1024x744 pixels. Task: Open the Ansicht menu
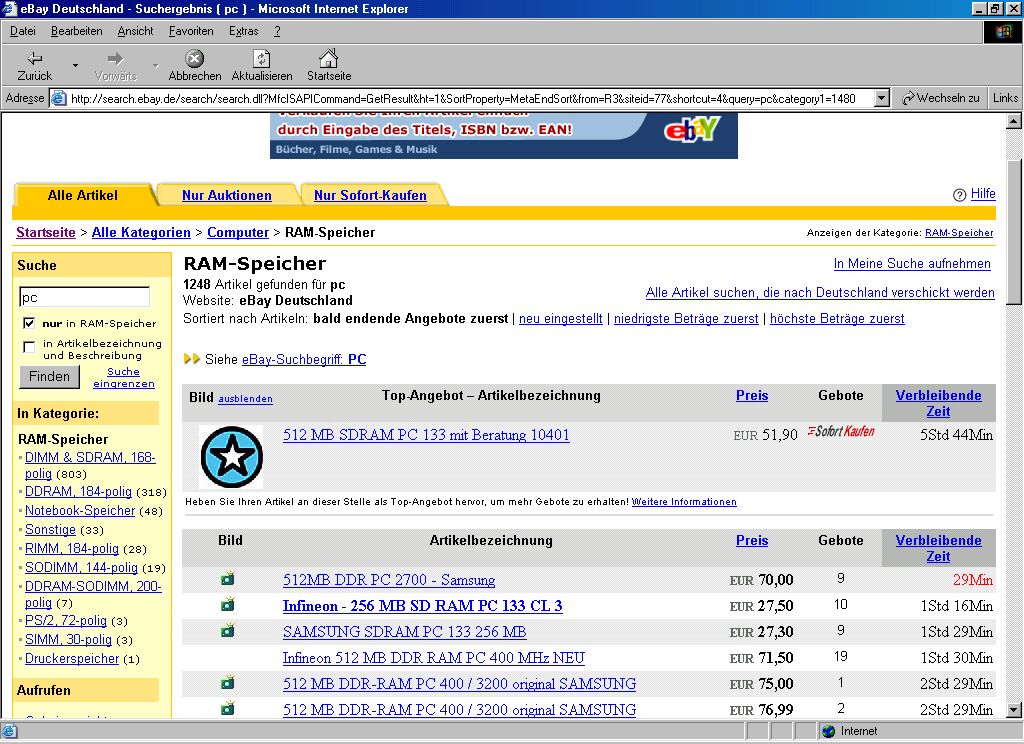[x=135, y=31]
